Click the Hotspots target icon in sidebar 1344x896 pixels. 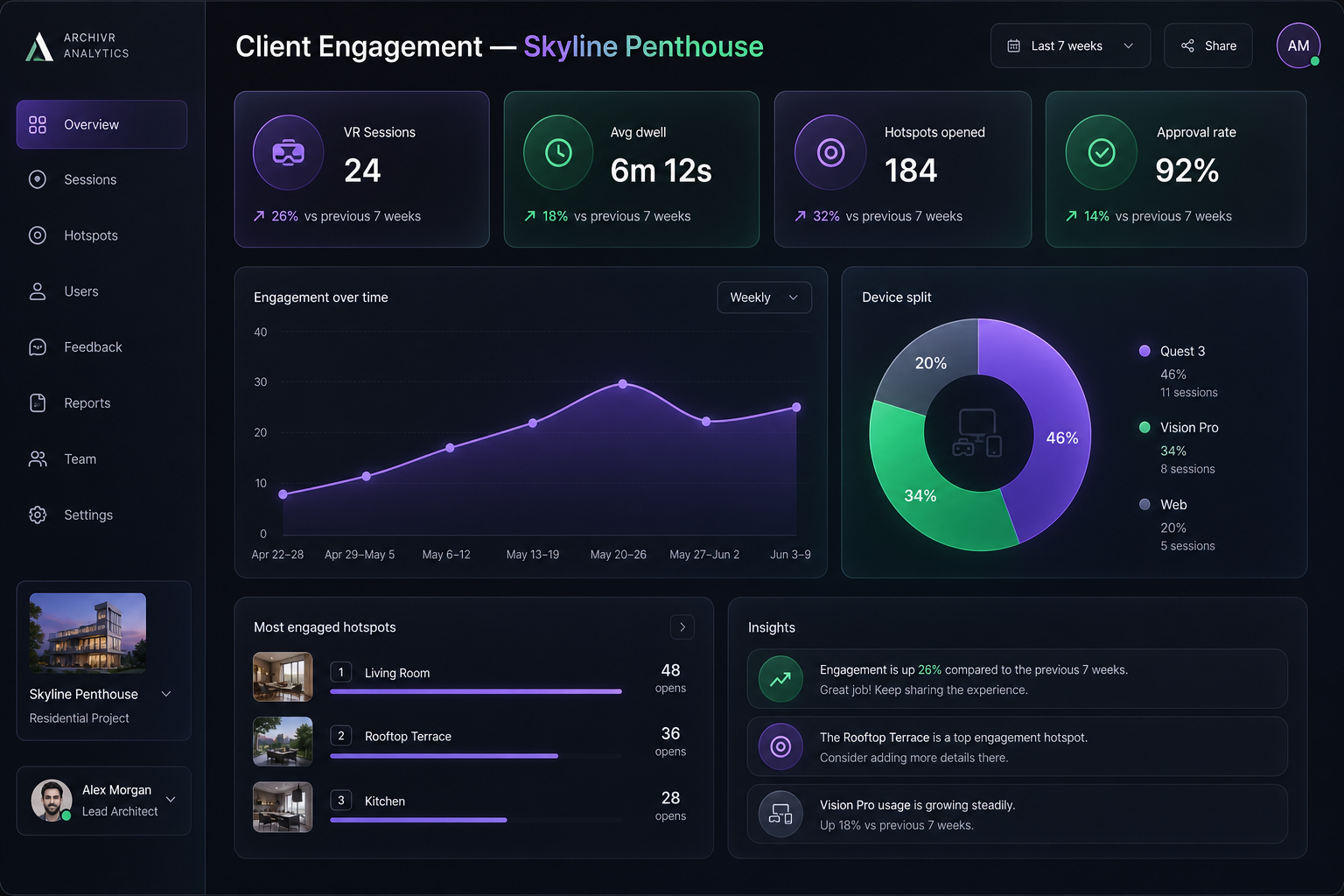point(38,235)
